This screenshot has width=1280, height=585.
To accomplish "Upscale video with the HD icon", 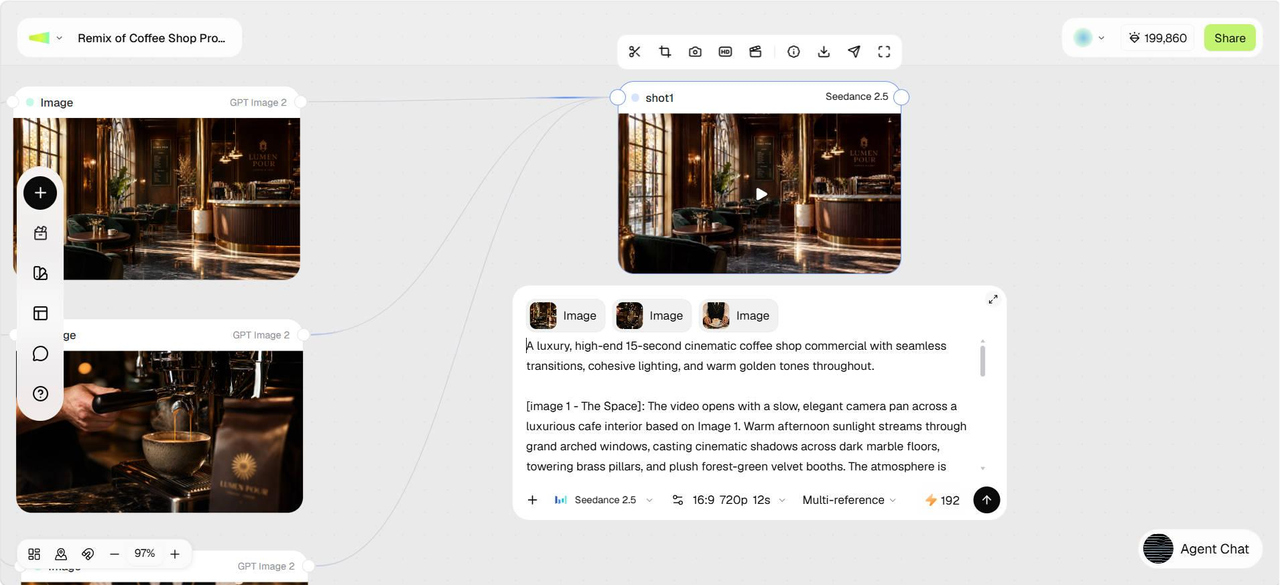I will point(725,52).
